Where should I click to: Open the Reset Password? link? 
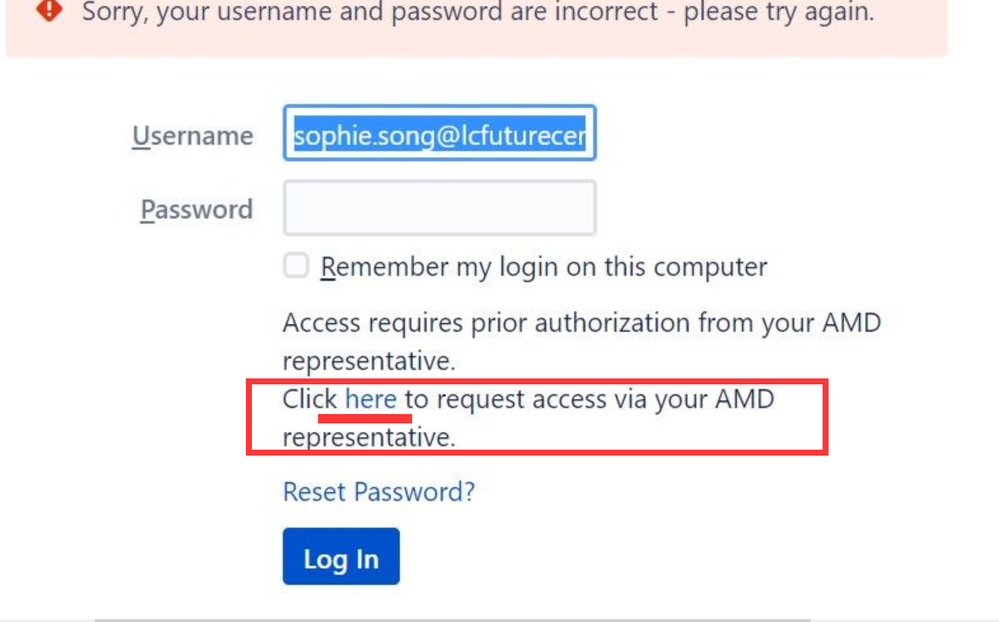click(x=379, y=491)
